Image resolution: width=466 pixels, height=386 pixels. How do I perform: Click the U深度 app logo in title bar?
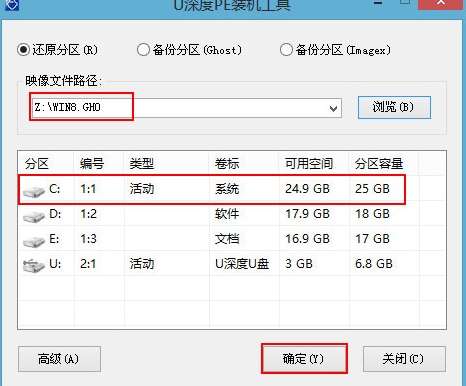coord(11,5)
